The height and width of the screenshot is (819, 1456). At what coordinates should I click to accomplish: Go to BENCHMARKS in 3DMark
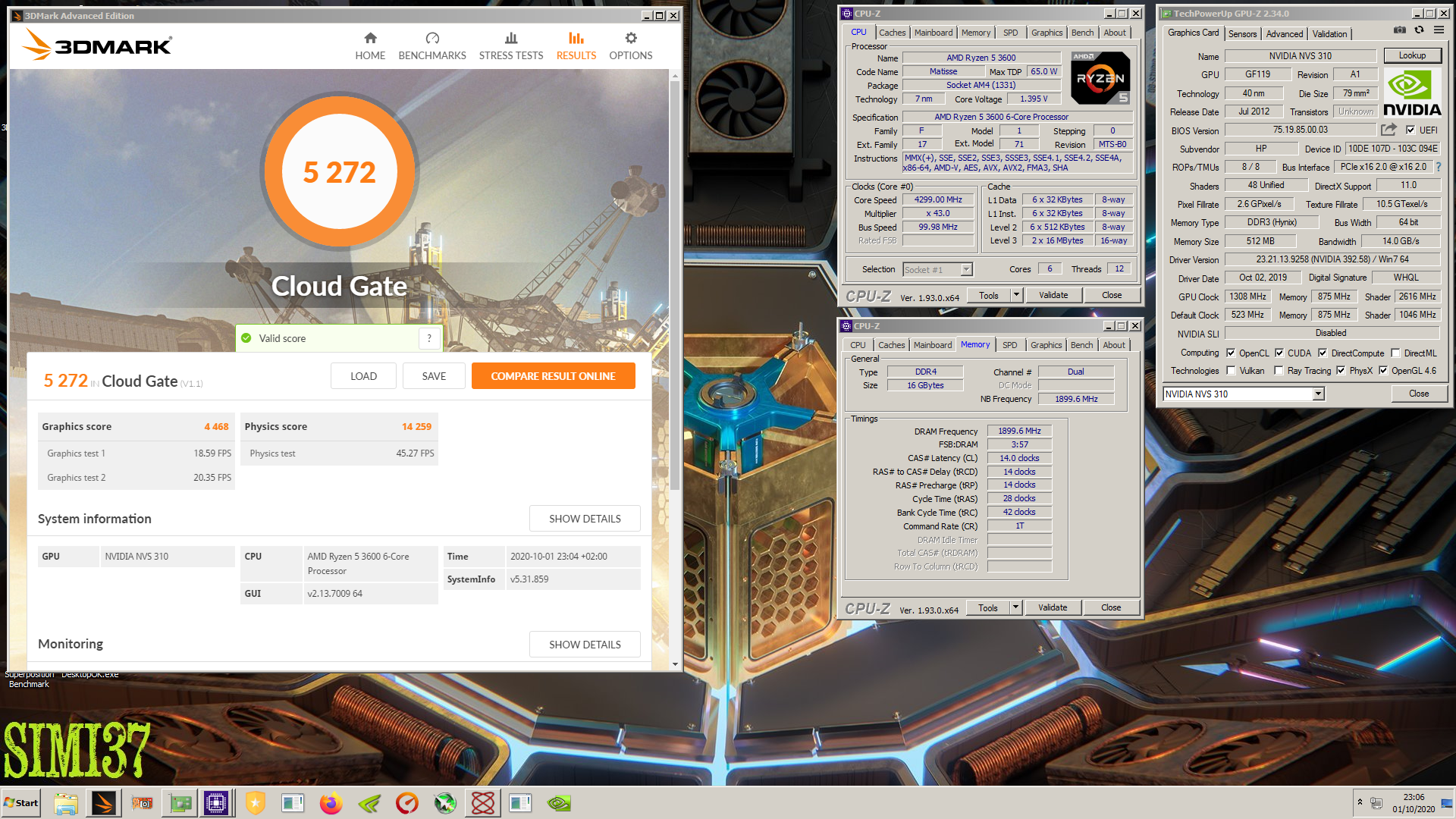432,46
